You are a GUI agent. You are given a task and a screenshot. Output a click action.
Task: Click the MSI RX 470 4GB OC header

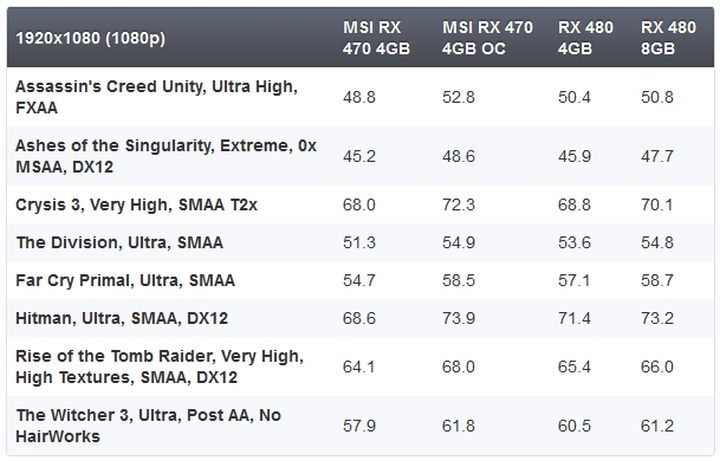[x=487, y=36]
